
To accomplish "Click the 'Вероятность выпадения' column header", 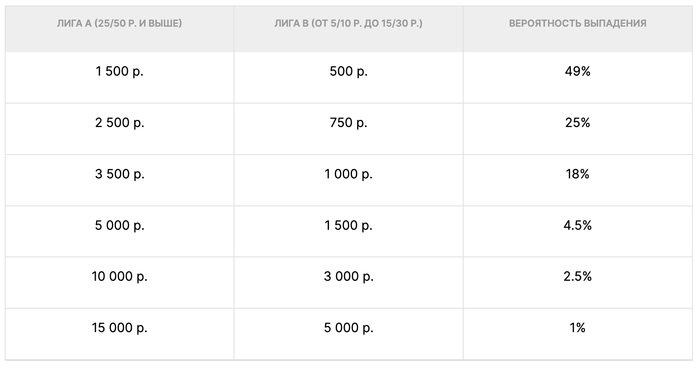I will pos(578,23).
